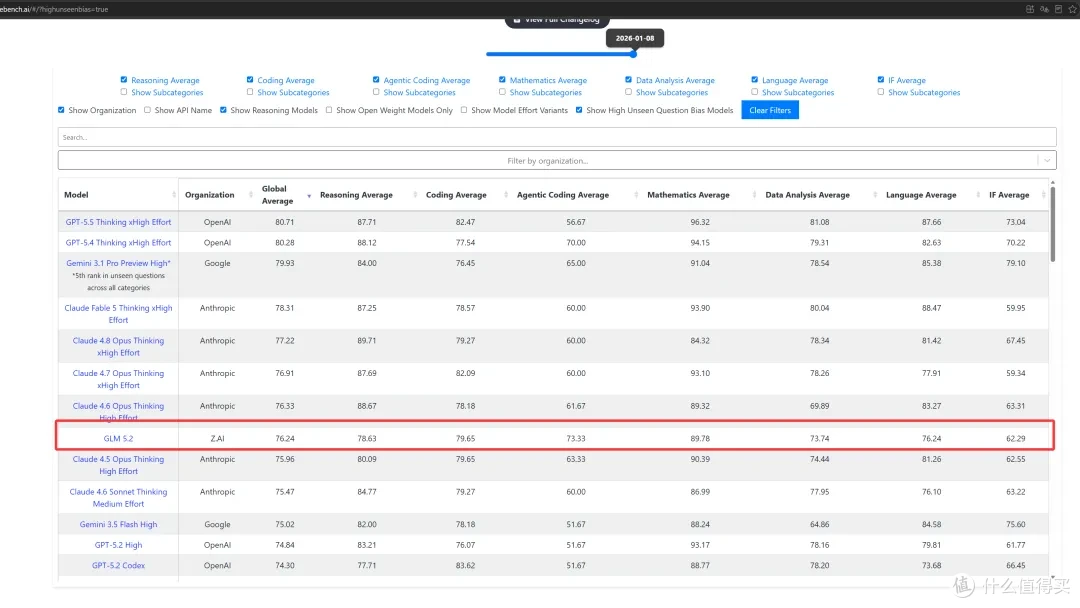Screen dimensions: 1080x608
Task: Enable Show API Name checkbox
Action: pos(147,110)
